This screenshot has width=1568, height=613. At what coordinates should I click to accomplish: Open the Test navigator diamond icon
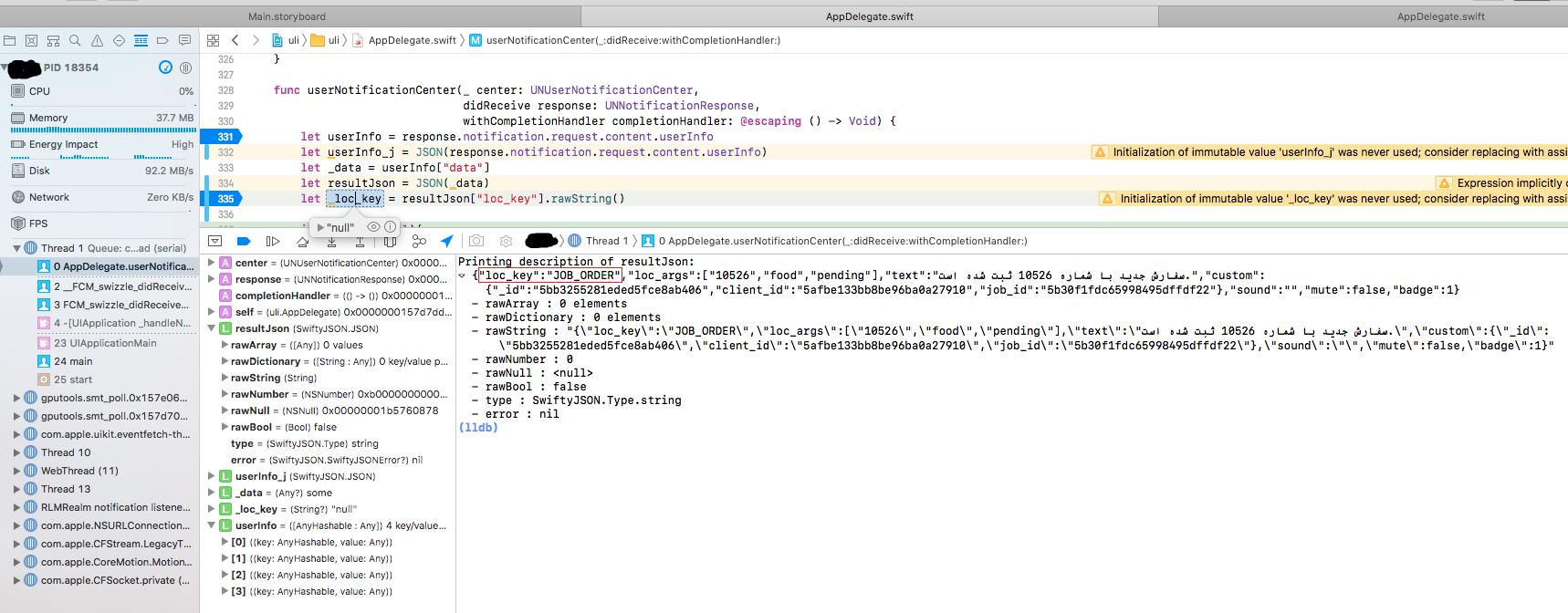(119, 40)
